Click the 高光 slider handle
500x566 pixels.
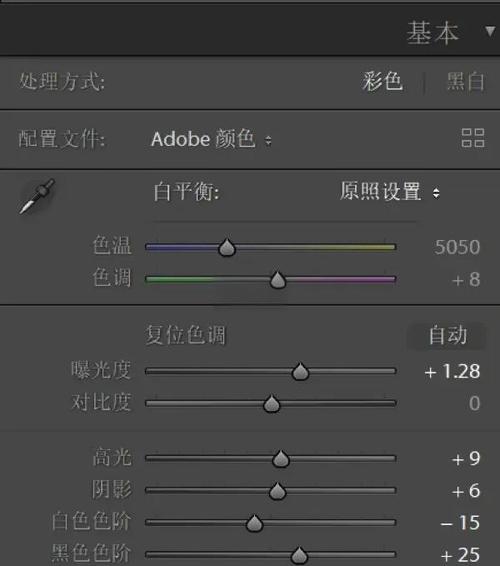[281, 459]
